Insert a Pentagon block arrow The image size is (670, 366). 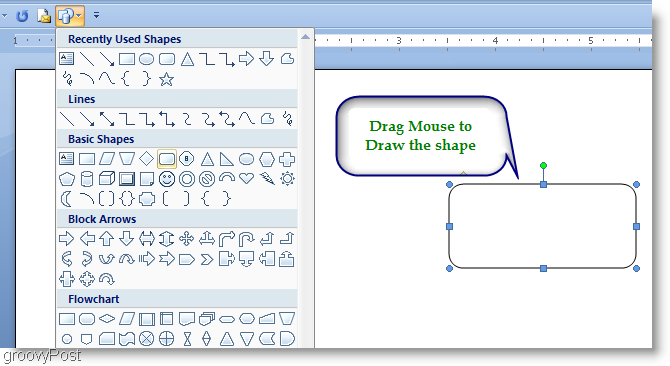point(187,259)
